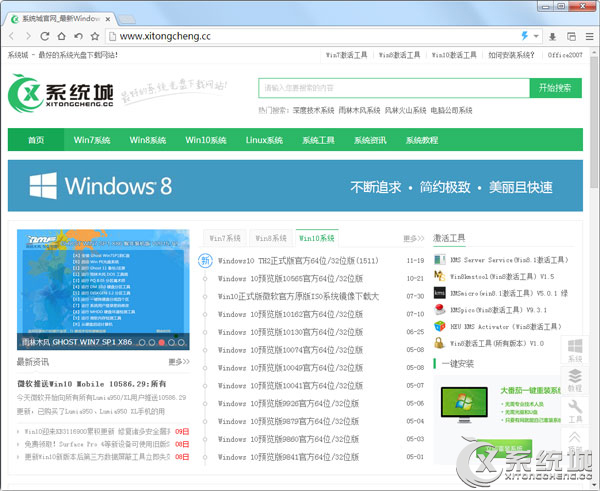Click the Win8kmstool icon
The width and height of the screenshot is (600, 491).
tap(440, 276)
